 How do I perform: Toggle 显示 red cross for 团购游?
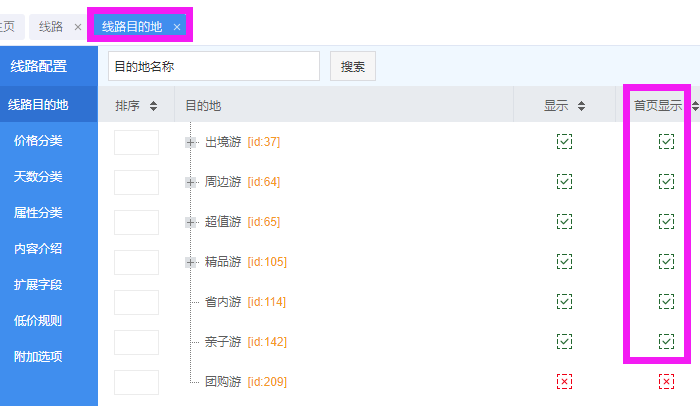tap(564, 381)
